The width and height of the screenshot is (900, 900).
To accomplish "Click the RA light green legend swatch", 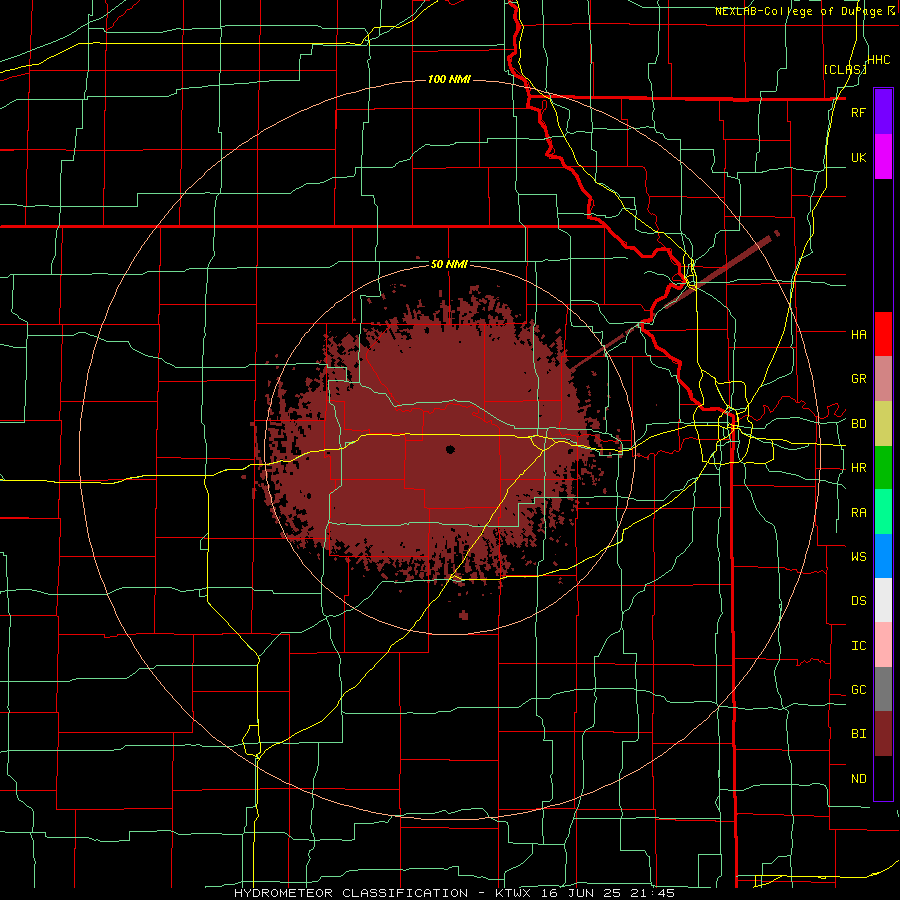I will point(883,512).
